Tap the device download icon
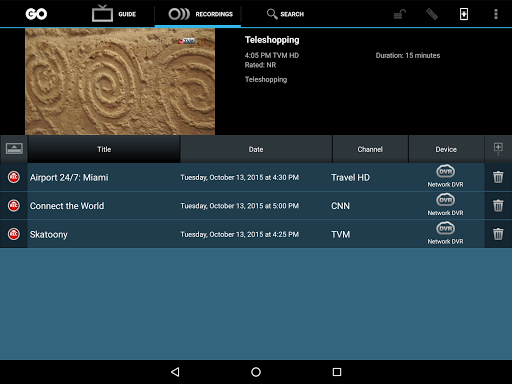The height and width of the screenshot is (384, 512). 464,14
